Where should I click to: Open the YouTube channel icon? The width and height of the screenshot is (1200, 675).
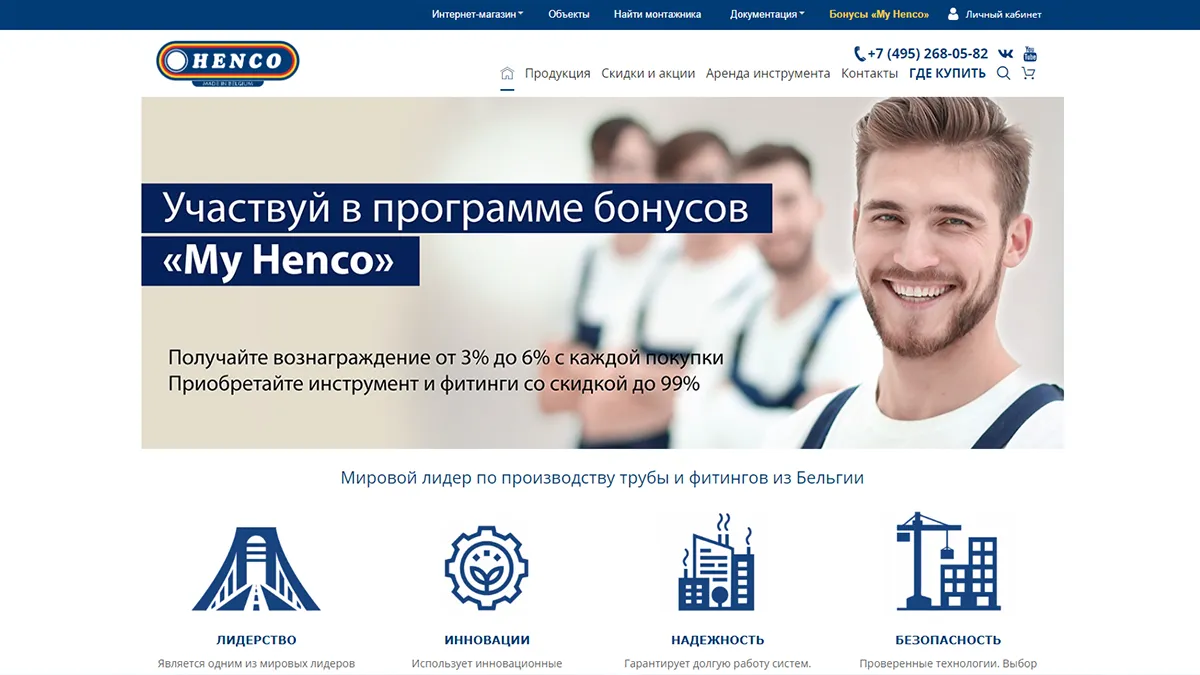[1030, 54]
